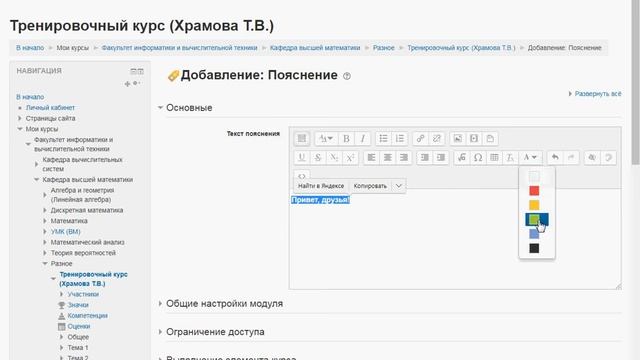640x360 pixels.
Task: Open the navigation block actions gear
Action: pos(137,83)
